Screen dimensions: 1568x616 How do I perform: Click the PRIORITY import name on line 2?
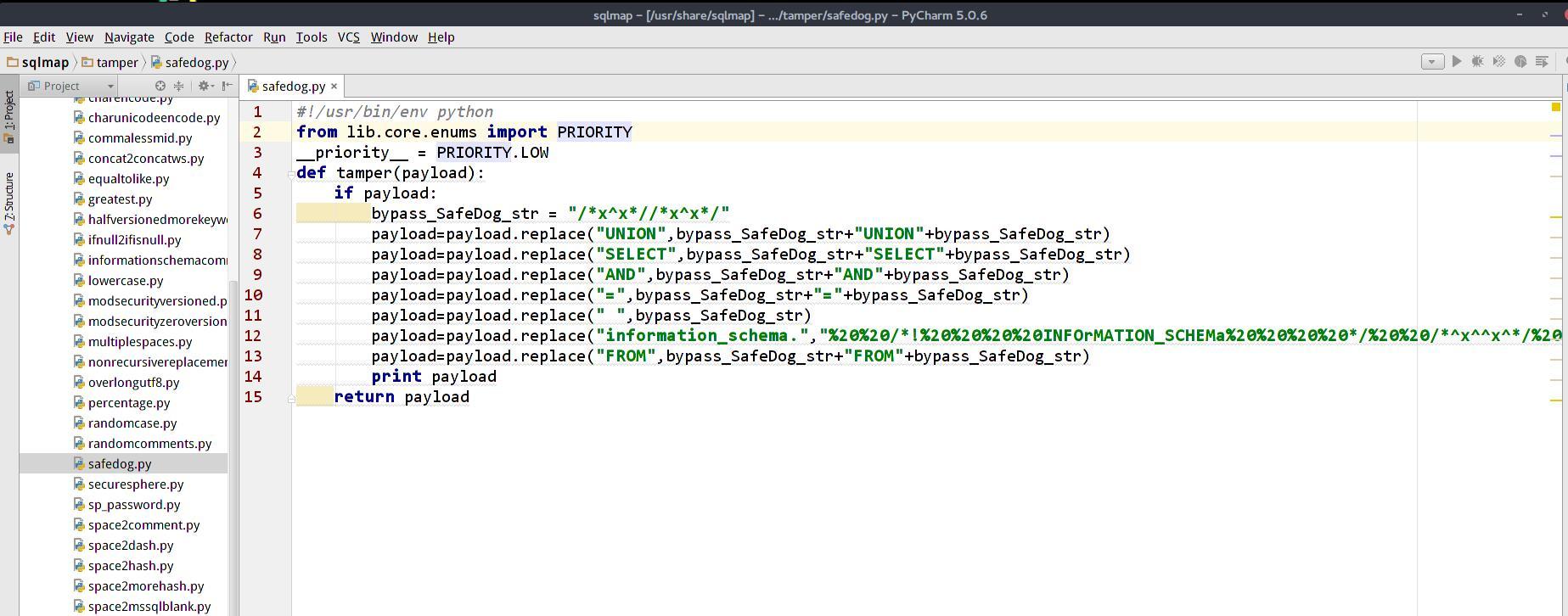click(594, 132)
